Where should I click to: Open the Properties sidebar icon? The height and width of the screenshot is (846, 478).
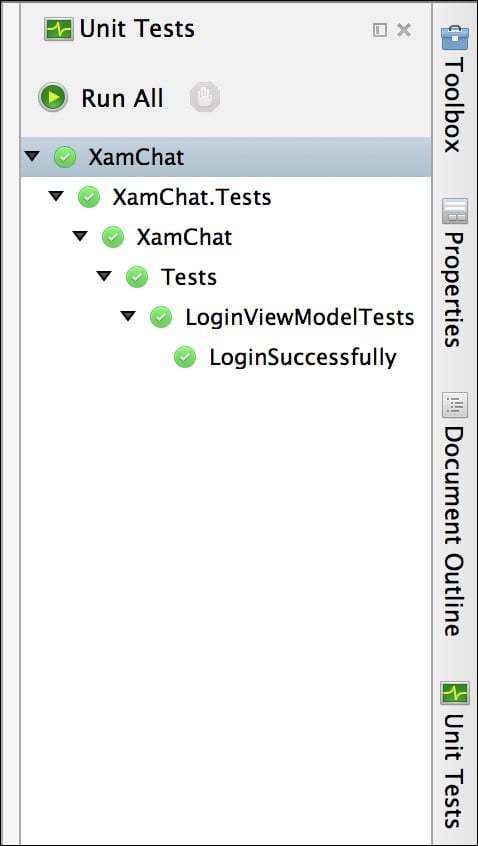(454, 211)
